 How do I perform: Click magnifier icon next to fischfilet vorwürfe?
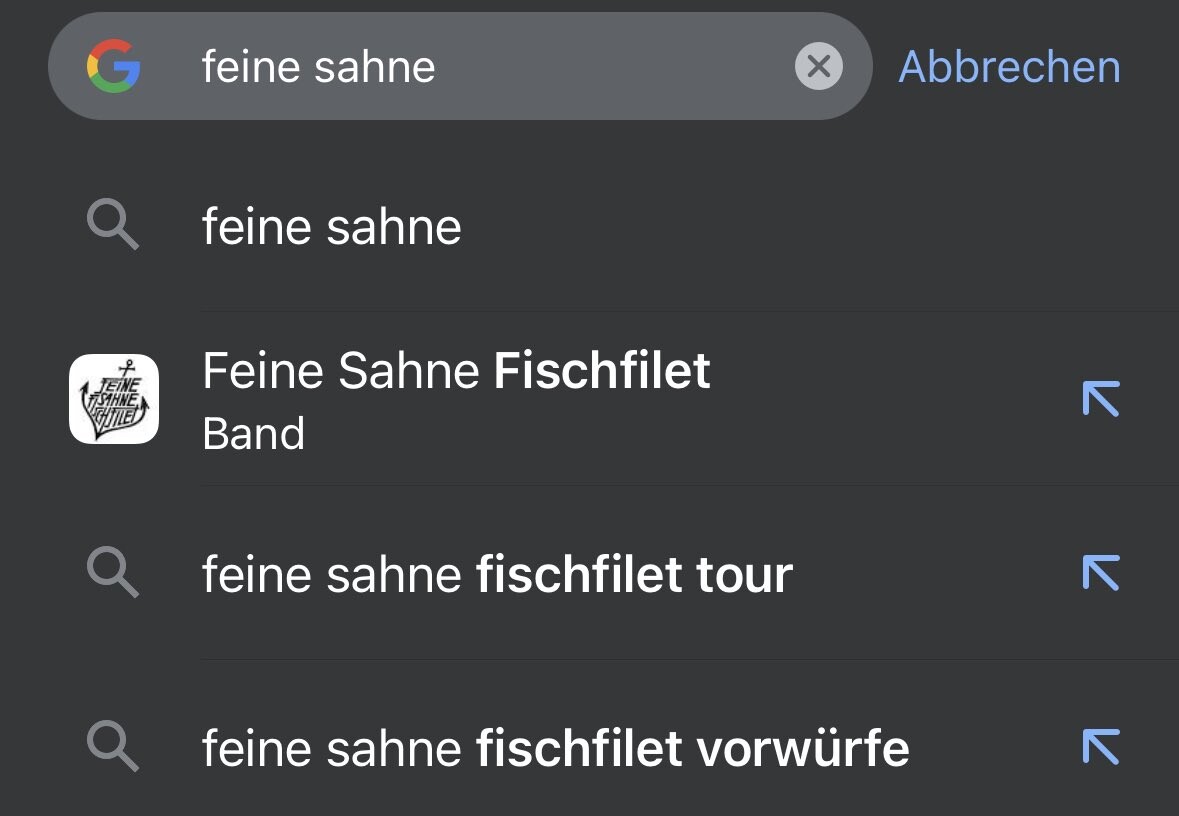click(112, 748)
